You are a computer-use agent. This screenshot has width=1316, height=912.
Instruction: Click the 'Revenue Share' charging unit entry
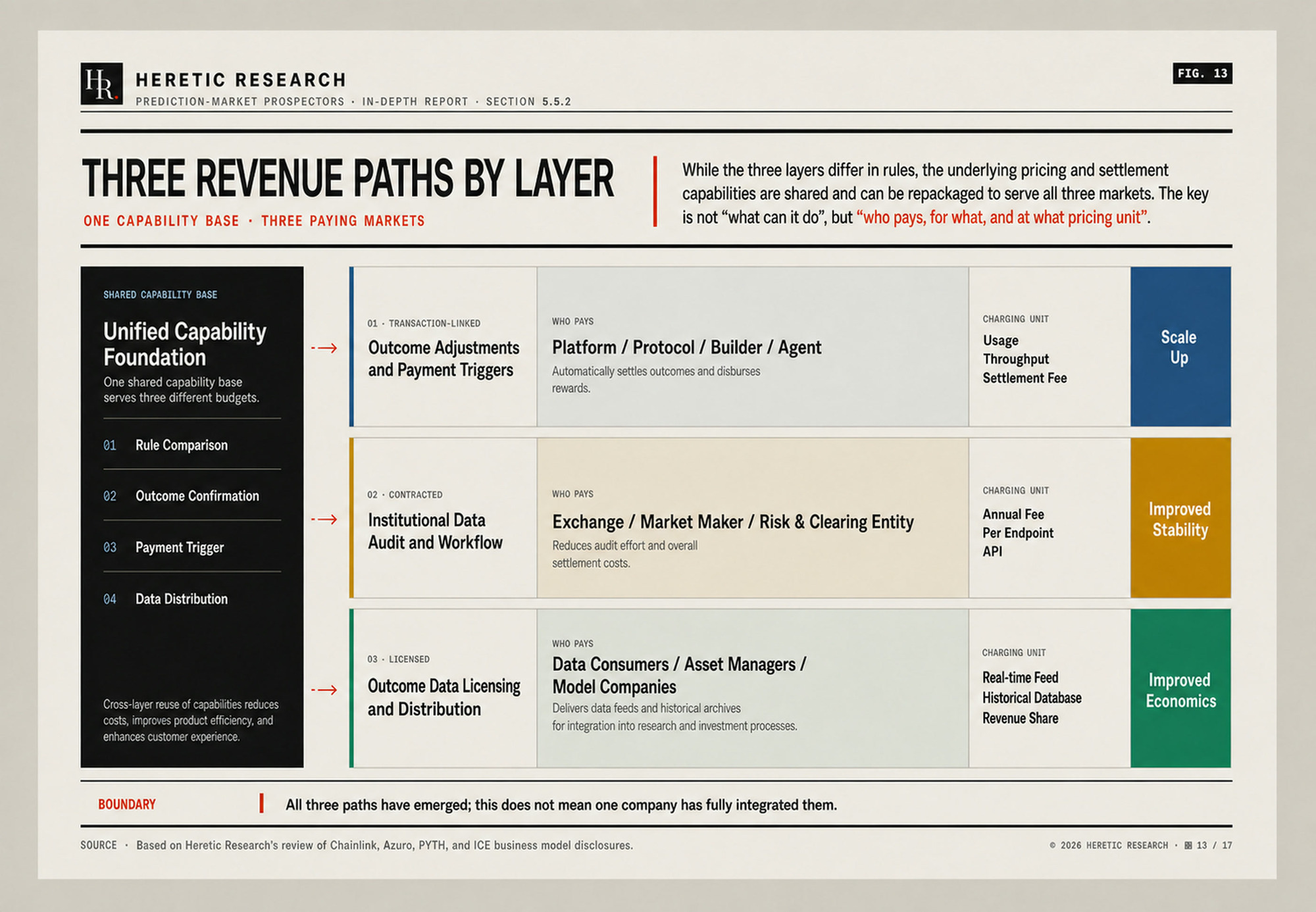1021,718
